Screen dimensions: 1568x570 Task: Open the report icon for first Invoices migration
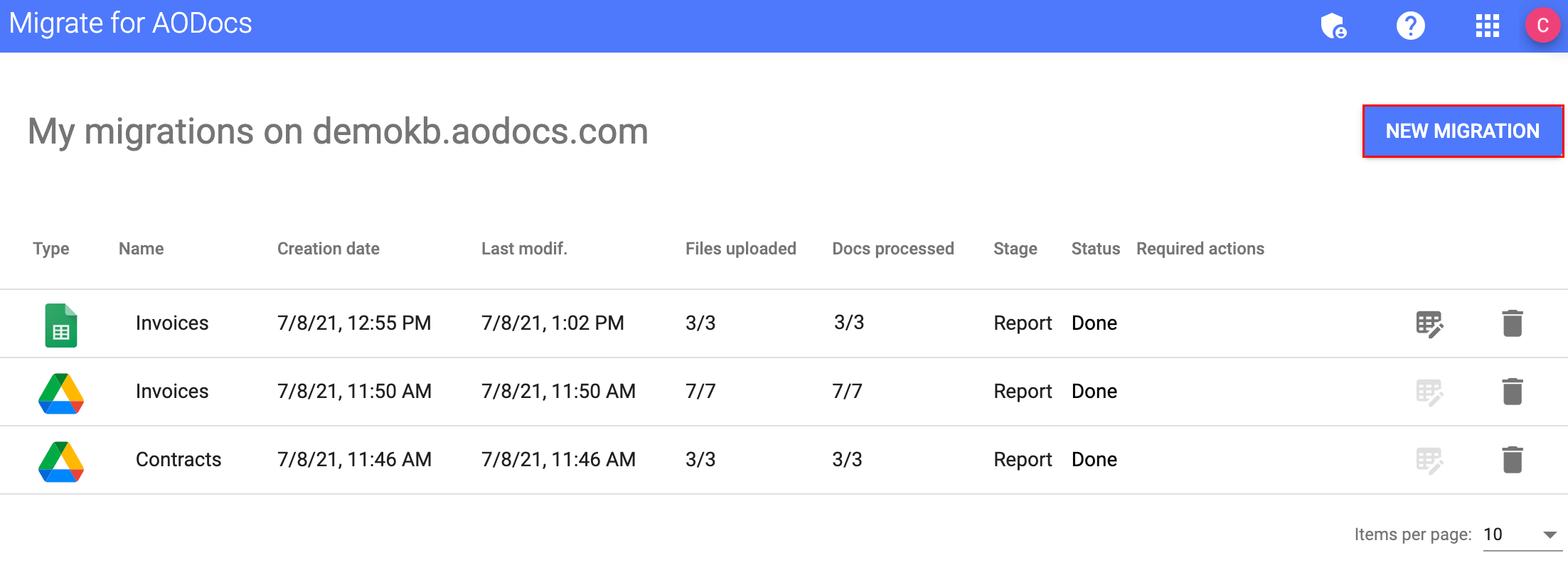pyautogui.click(x=1429, y=323)
